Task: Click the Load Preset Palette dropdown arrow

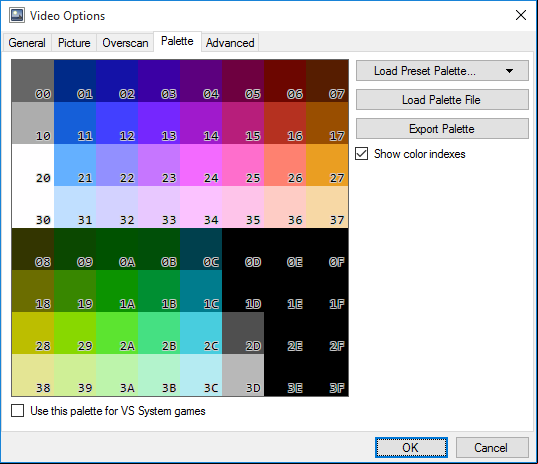Action: (x=510, y=71)
